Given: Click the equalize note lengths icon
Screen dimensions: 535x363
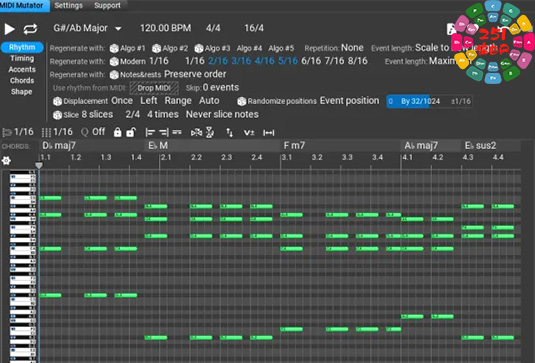Looking at the screenshot, I should click(177, 132).
